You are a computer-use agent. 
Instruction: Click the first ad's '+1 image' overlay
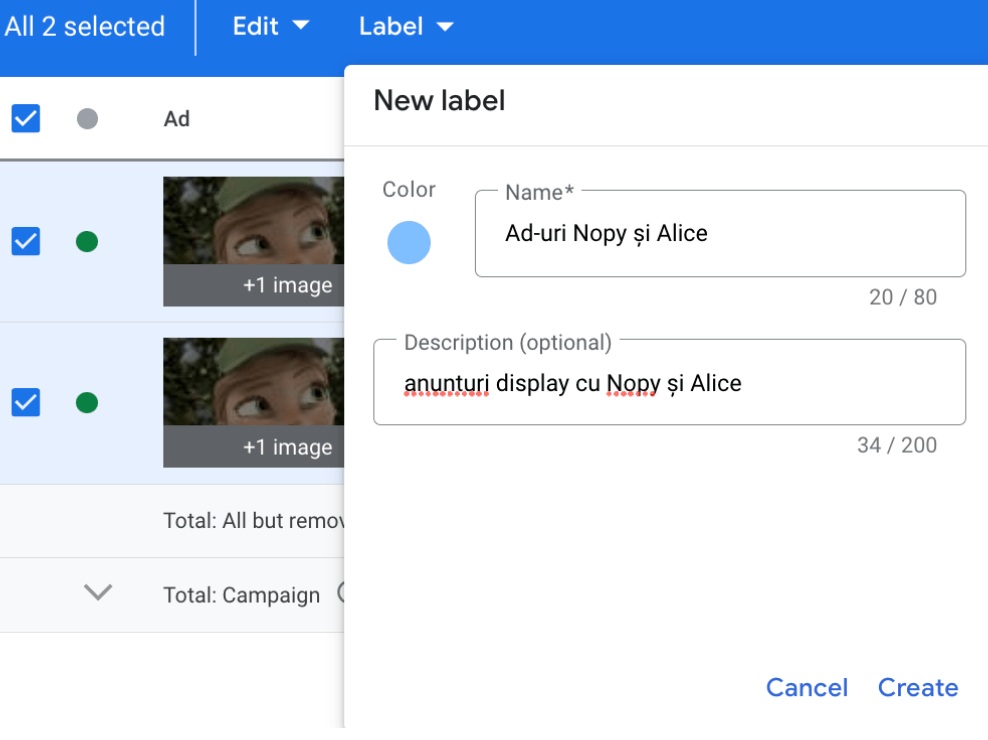[x=287, y=286]
